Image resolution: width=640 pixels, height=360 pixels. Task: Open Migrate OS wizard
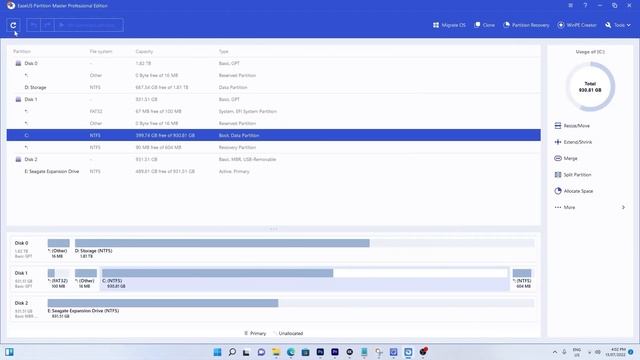click(449, 25)
